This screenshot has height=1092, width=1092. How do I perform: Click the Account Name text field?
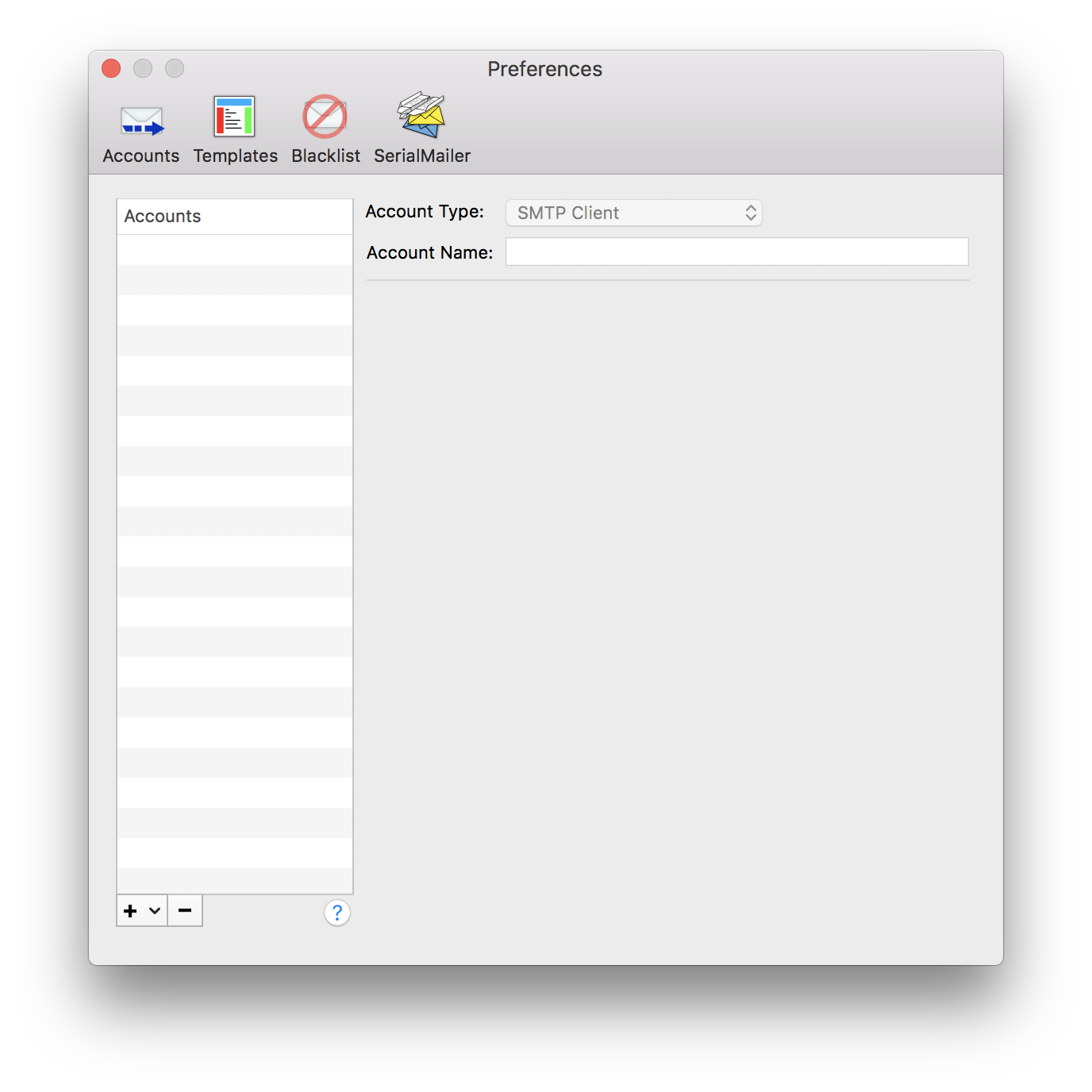(737, 252)
